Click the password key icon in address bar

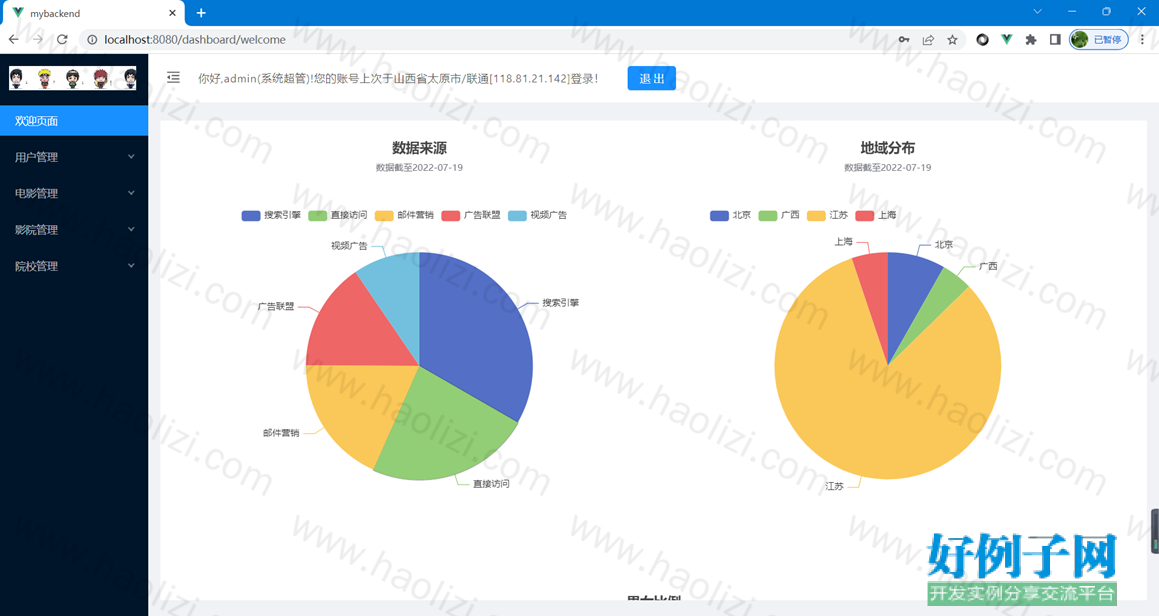[903, 40]
